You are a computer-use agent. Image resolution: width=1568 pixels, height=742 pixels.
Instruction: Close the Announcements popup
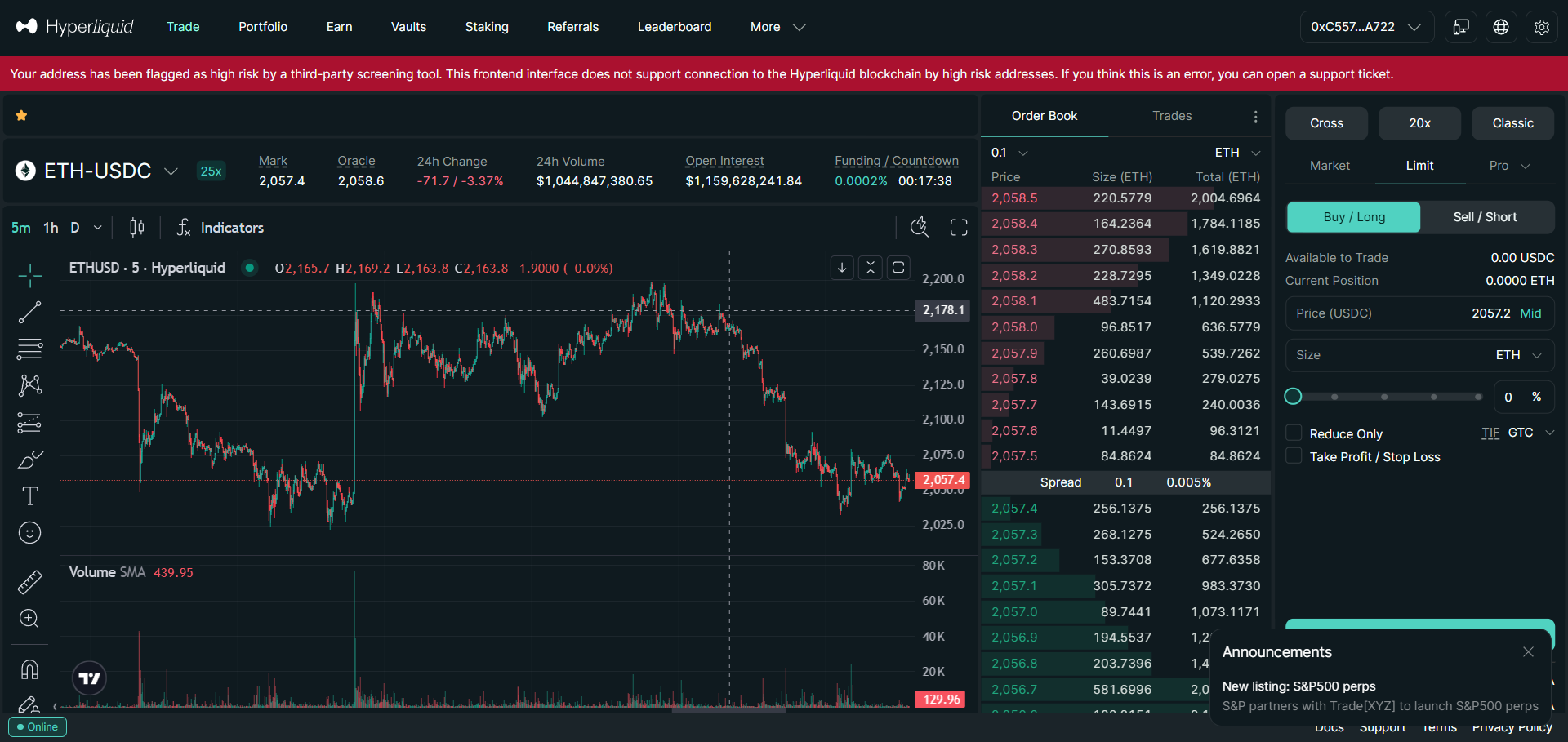pyautogui.click(x=1528, y=652)
